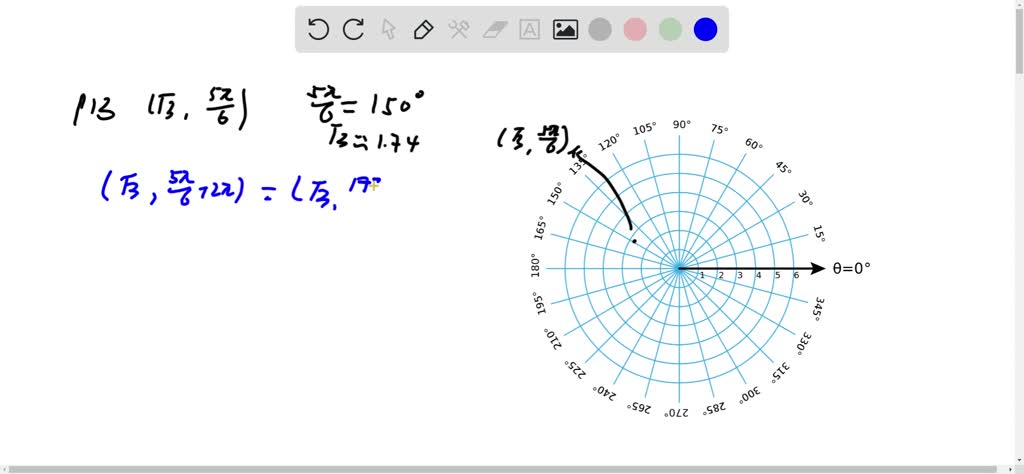Click the 150° label on the polar grid
Image resolution: width=1024 pixels, height=474 pixels.
coord(554,194)
